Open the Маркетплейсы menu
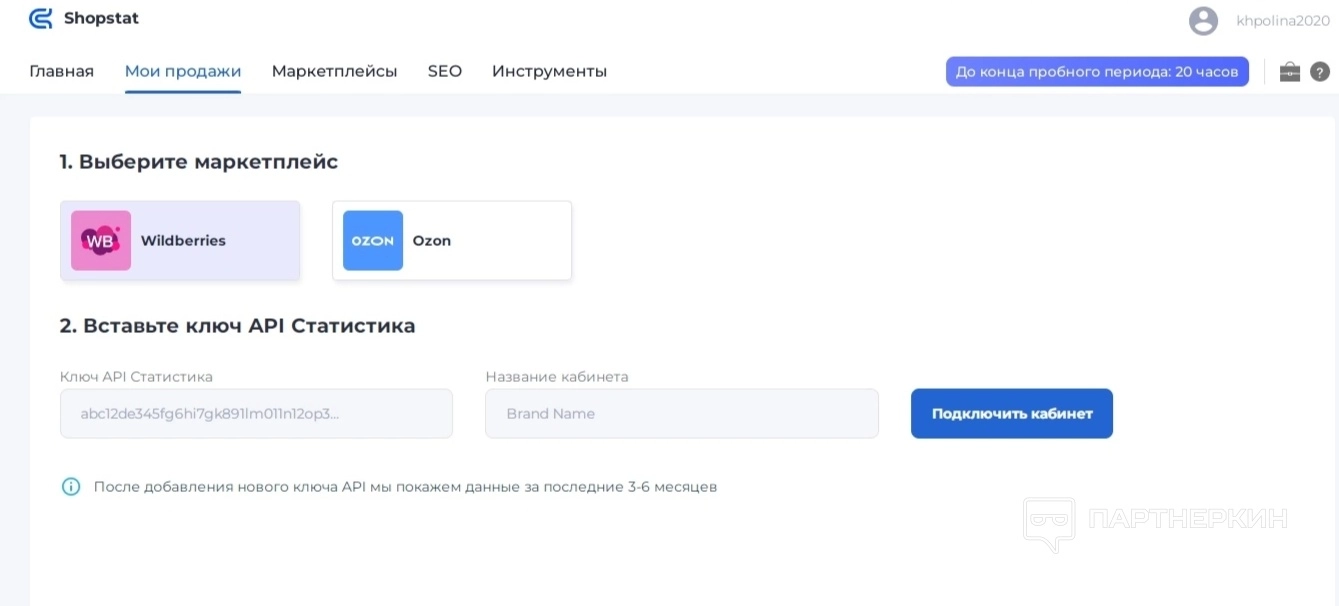This screenshot has height=606, width=1339. (334, 71)
